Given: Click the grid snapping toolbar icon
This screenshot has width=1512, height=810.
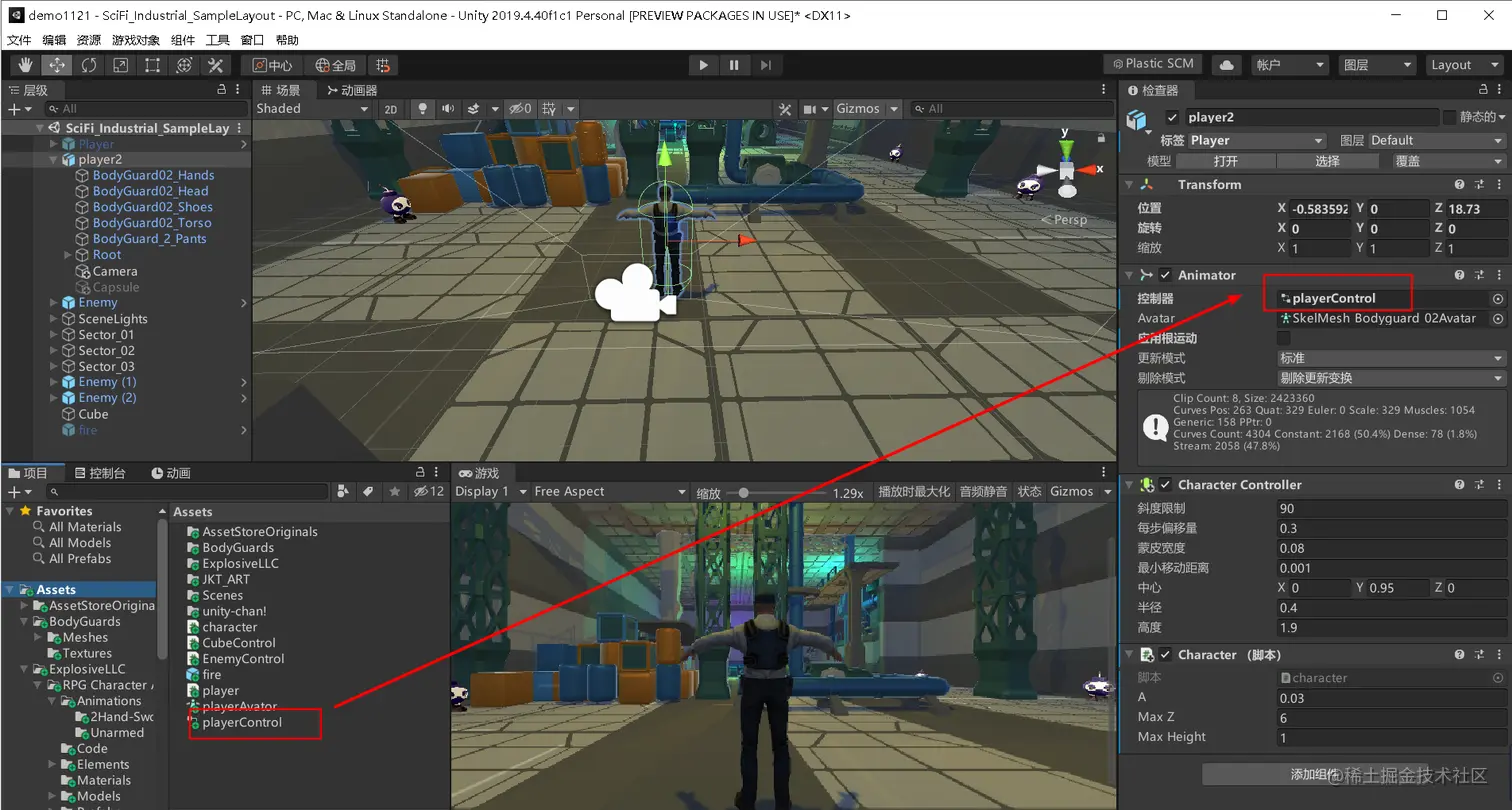Looking at the screenshot, I should 383,65.
